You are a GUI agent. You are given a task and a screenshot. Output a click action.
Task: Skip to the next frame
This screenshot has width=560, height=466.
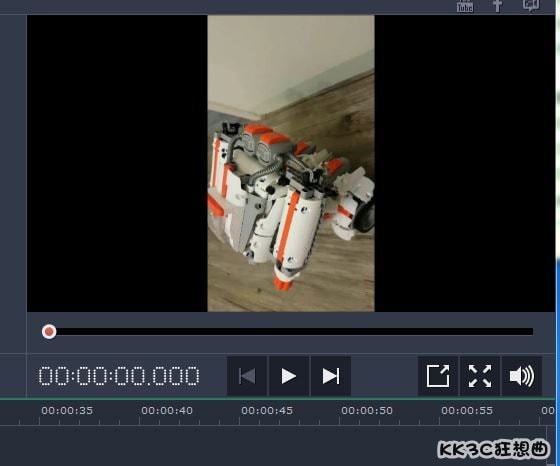tap(331, 376)
